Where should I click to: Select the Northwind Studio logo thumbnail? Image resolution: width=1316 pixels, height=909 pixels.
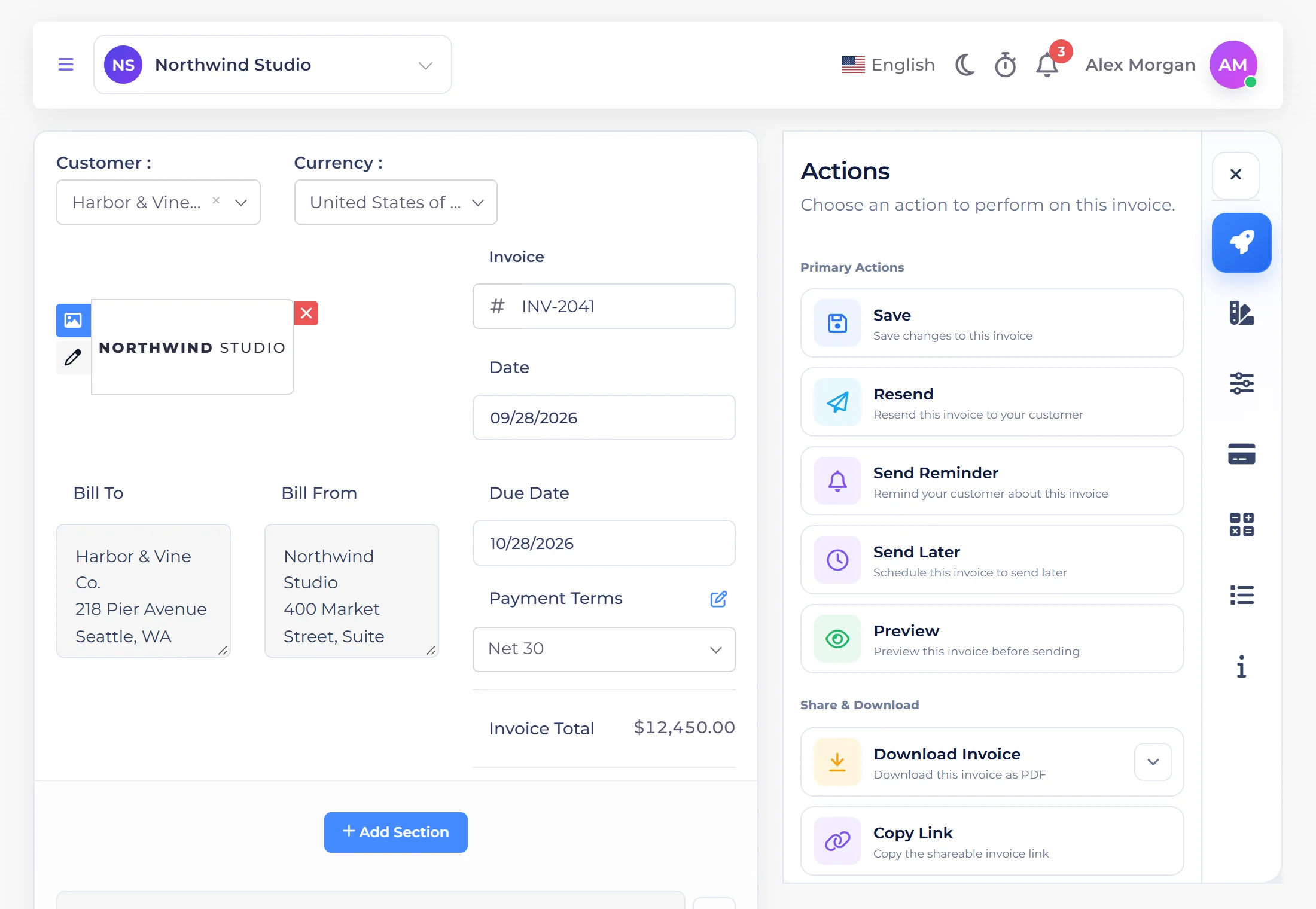pyautogui.click(x=193, y=347)
